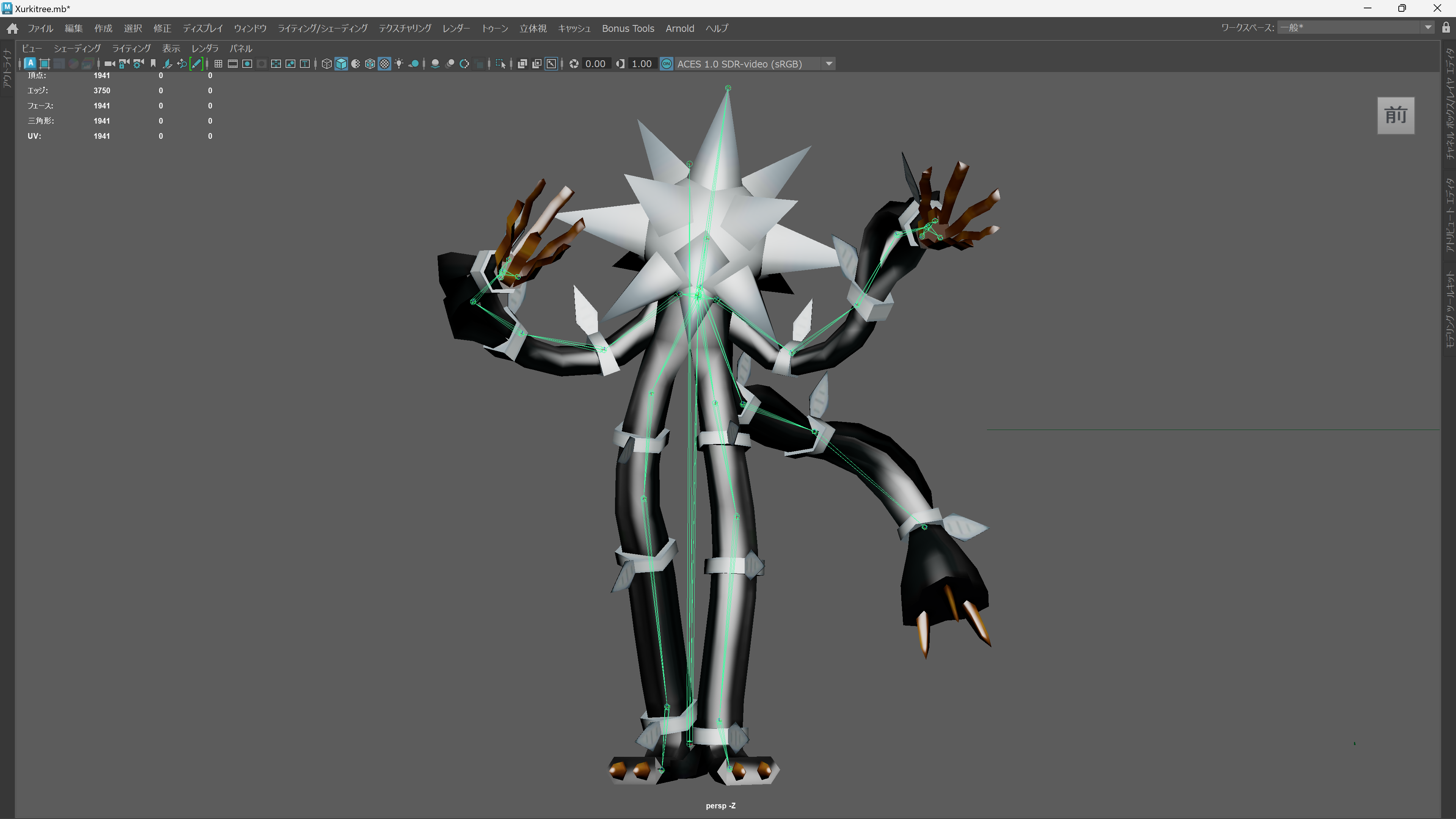
Task: Toggle the resolution gate icon
Action: (247, 64)
